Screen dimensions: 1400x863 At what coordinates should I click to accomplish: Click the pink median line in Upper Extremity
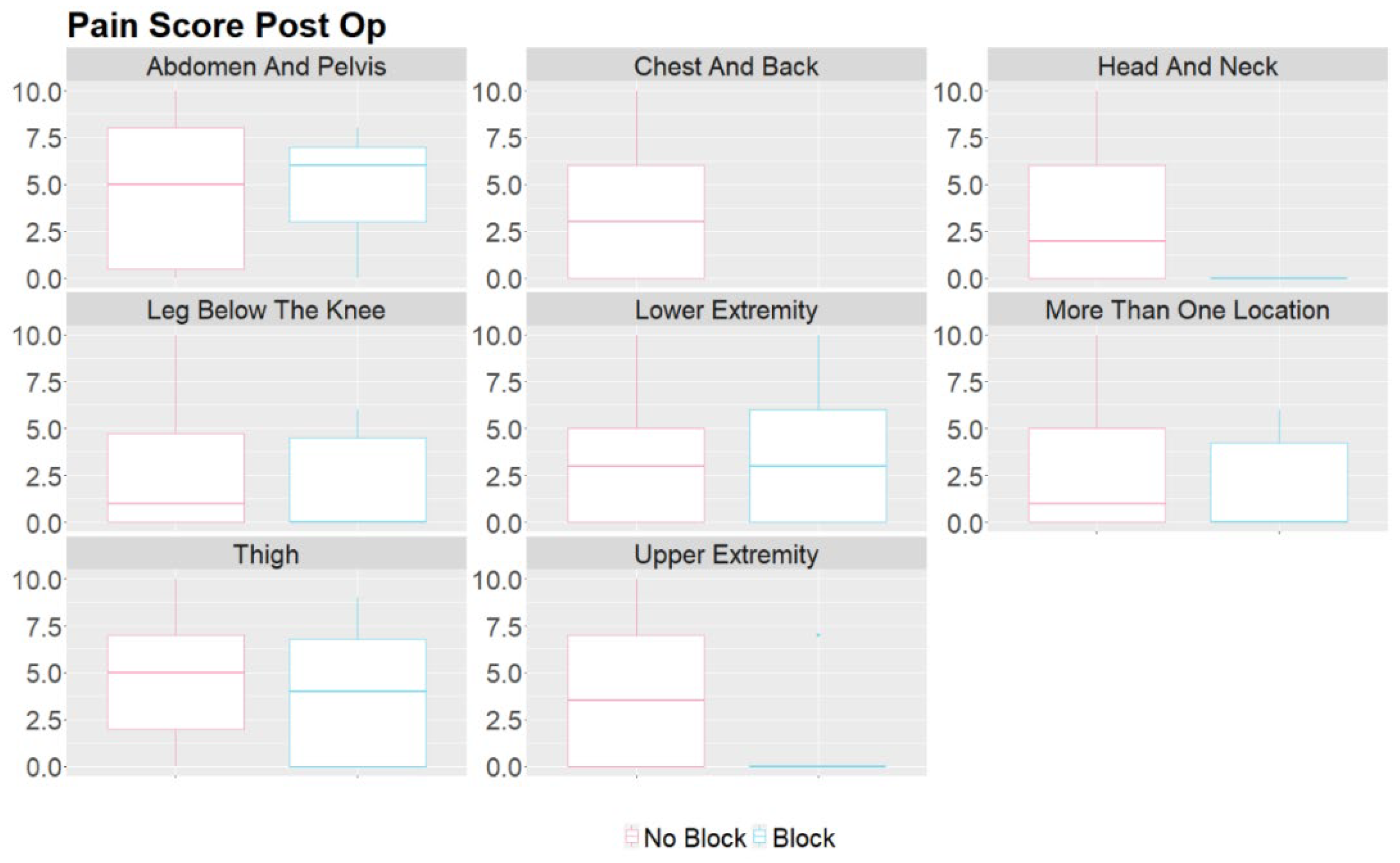coord(636,700)
